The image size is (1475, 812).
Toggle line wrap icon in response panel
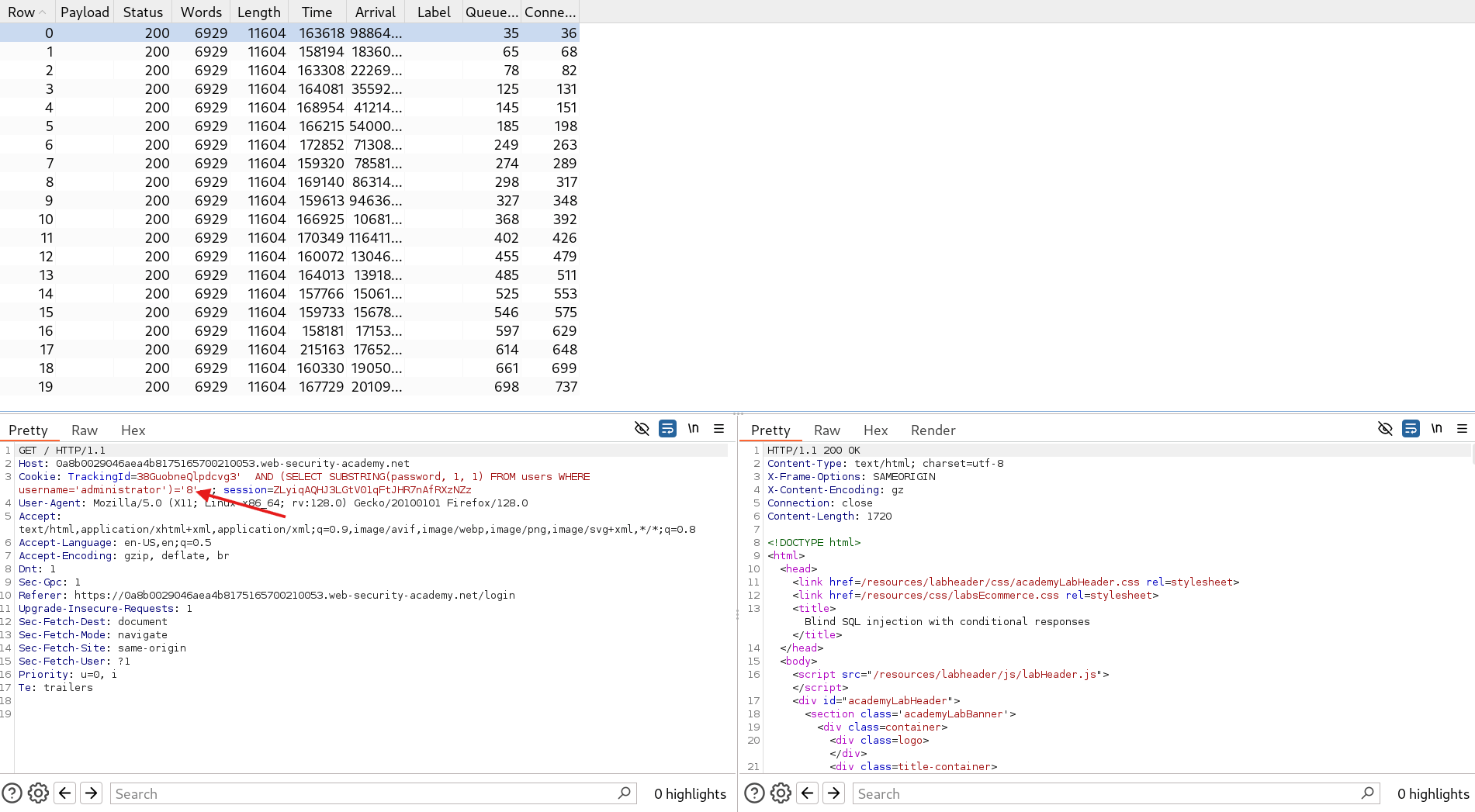[x=1411, y=429]
